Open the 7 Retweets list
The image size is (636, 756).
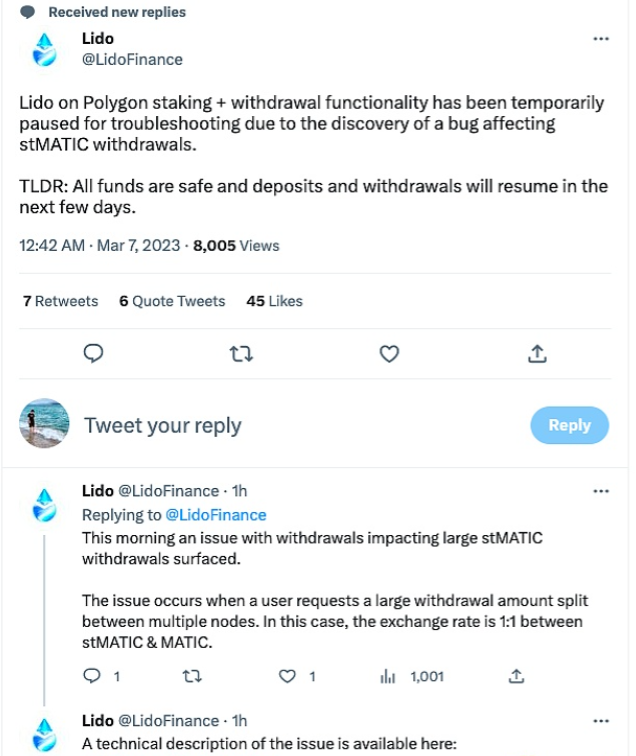(61, 301)
